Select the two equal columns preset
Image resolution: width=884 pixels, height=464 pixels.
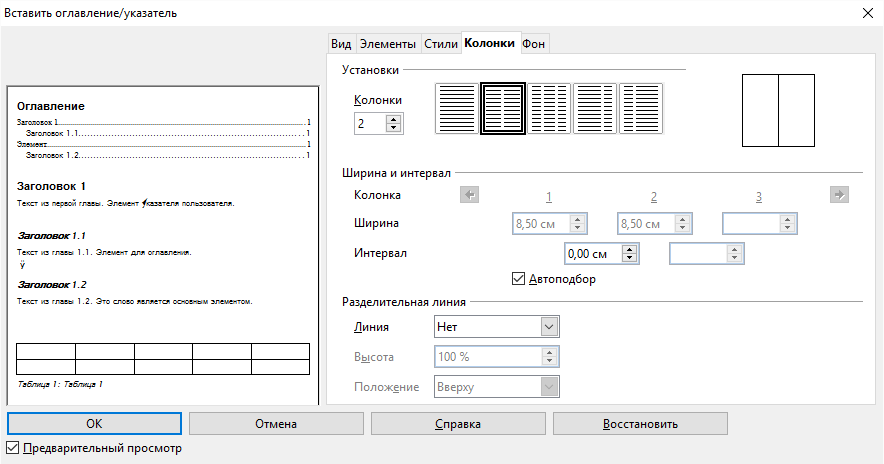502,108
